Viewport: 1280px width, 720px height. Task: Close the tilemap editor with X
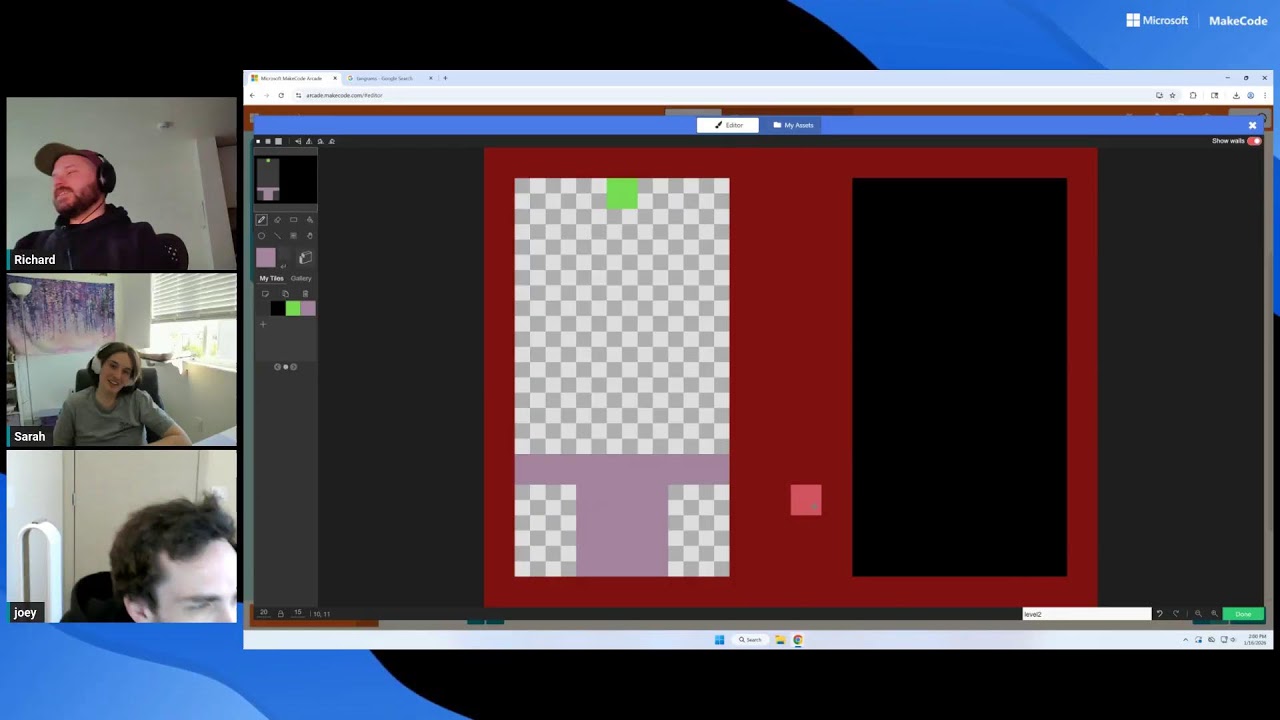[1252, 125]
